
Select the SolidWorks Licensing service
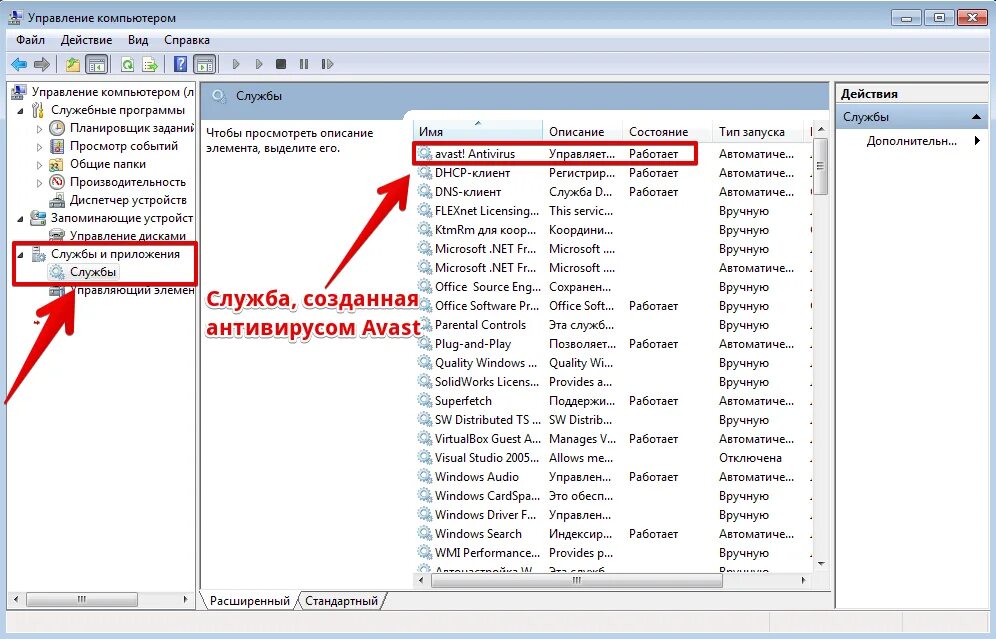pyautogui.click(x=613, y=382)
